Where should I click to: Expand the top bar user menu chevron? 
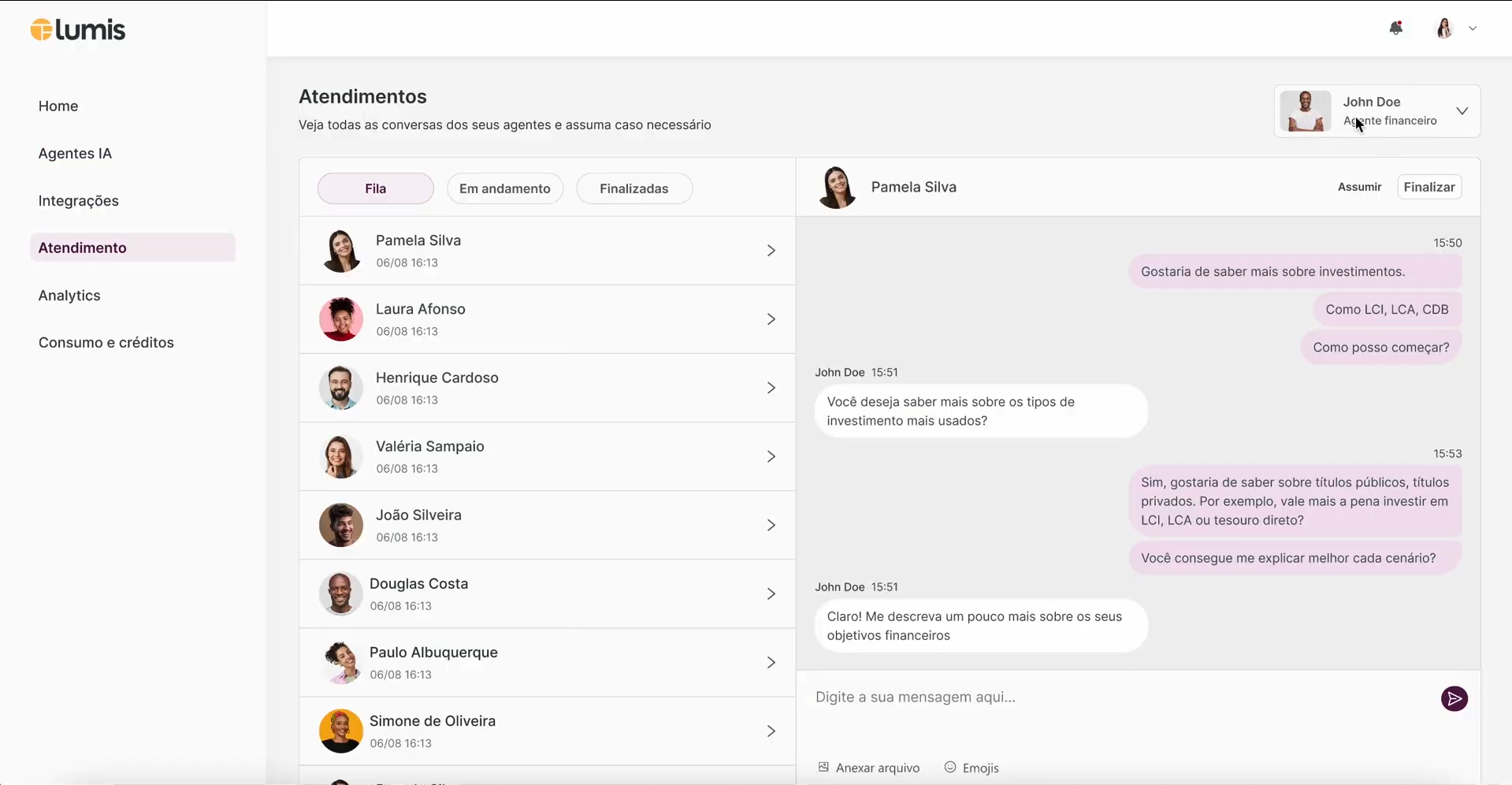click(x=1473, y=28)
